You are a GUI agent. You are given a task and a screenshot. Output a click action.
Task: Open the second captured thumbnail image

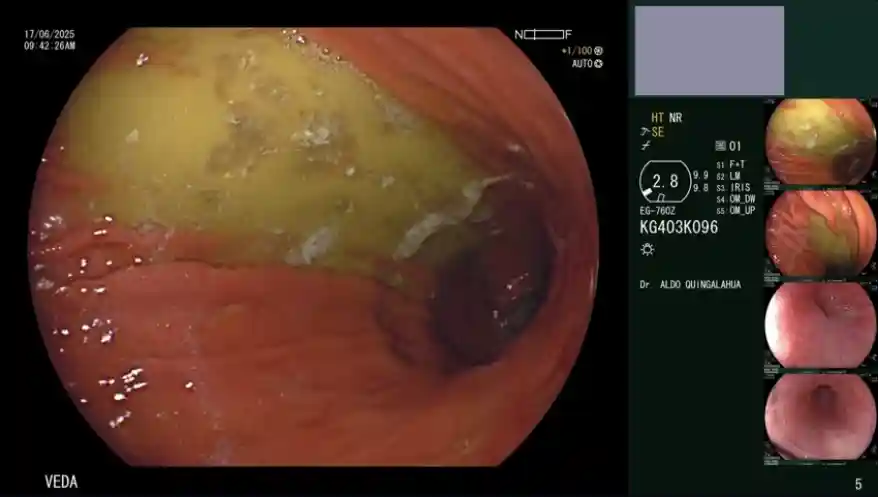pyautogui.click(x=820, y=233)
